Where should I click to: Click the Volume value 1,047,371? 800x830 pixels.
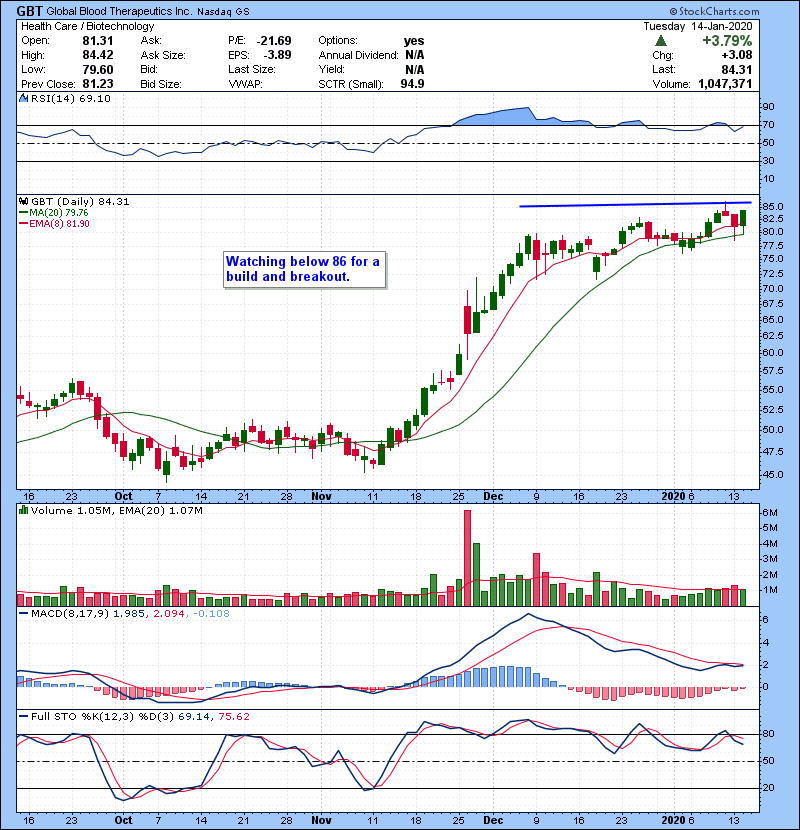(725, 84)
